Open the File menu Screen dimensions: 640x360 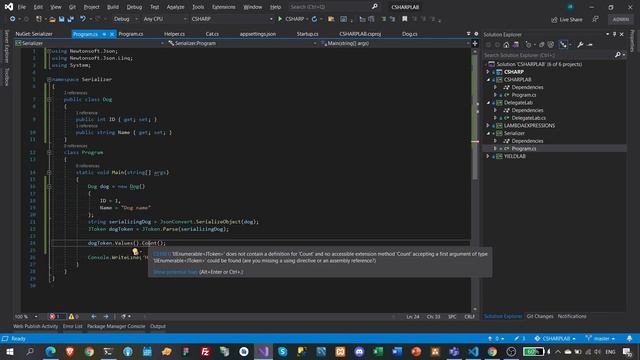click(22, 7)
